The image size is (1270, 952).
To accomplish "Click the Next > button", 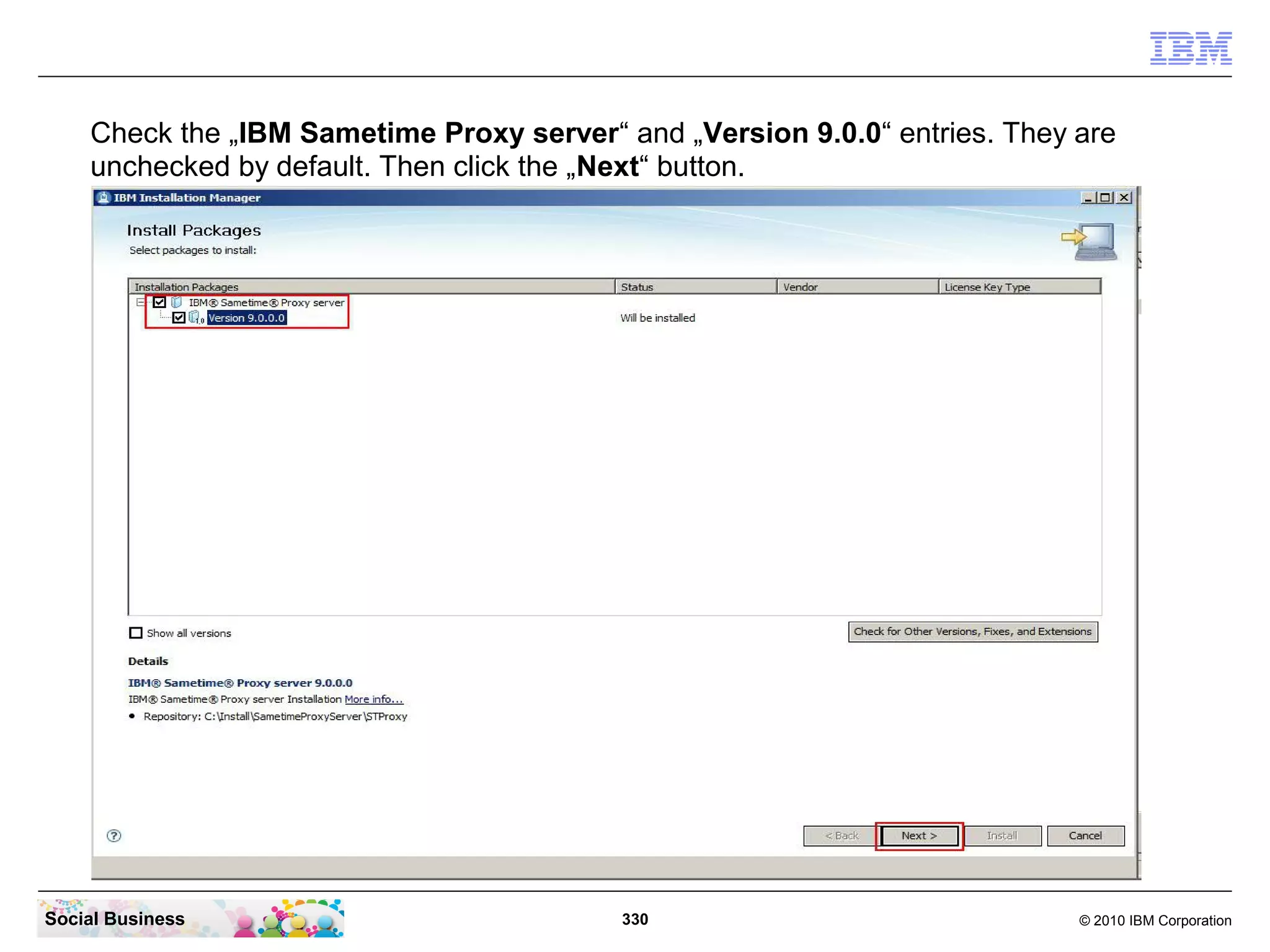I will (919, 836).
